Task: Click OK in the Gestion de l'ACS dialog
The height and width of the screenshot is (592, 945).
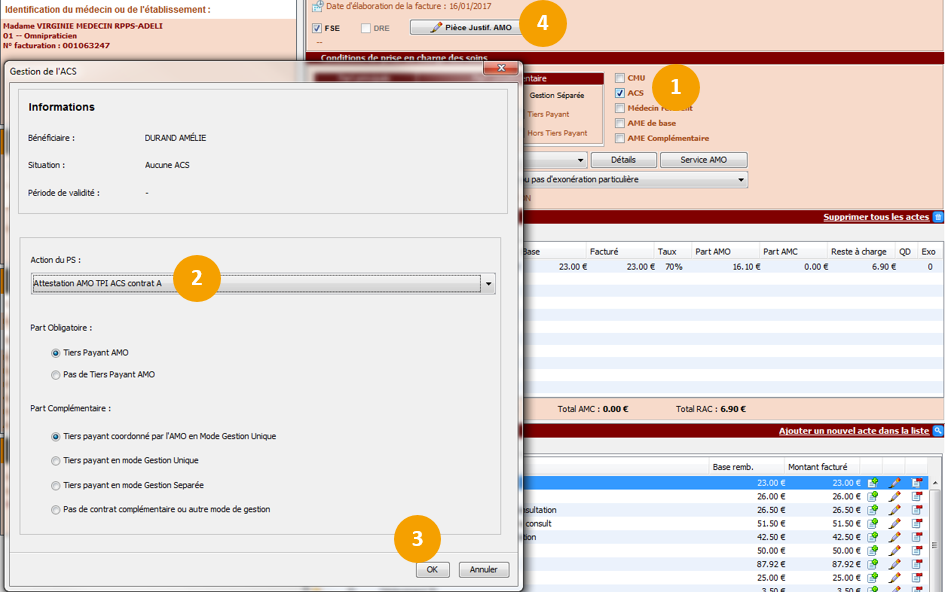Action: click(x=432, y=569)
